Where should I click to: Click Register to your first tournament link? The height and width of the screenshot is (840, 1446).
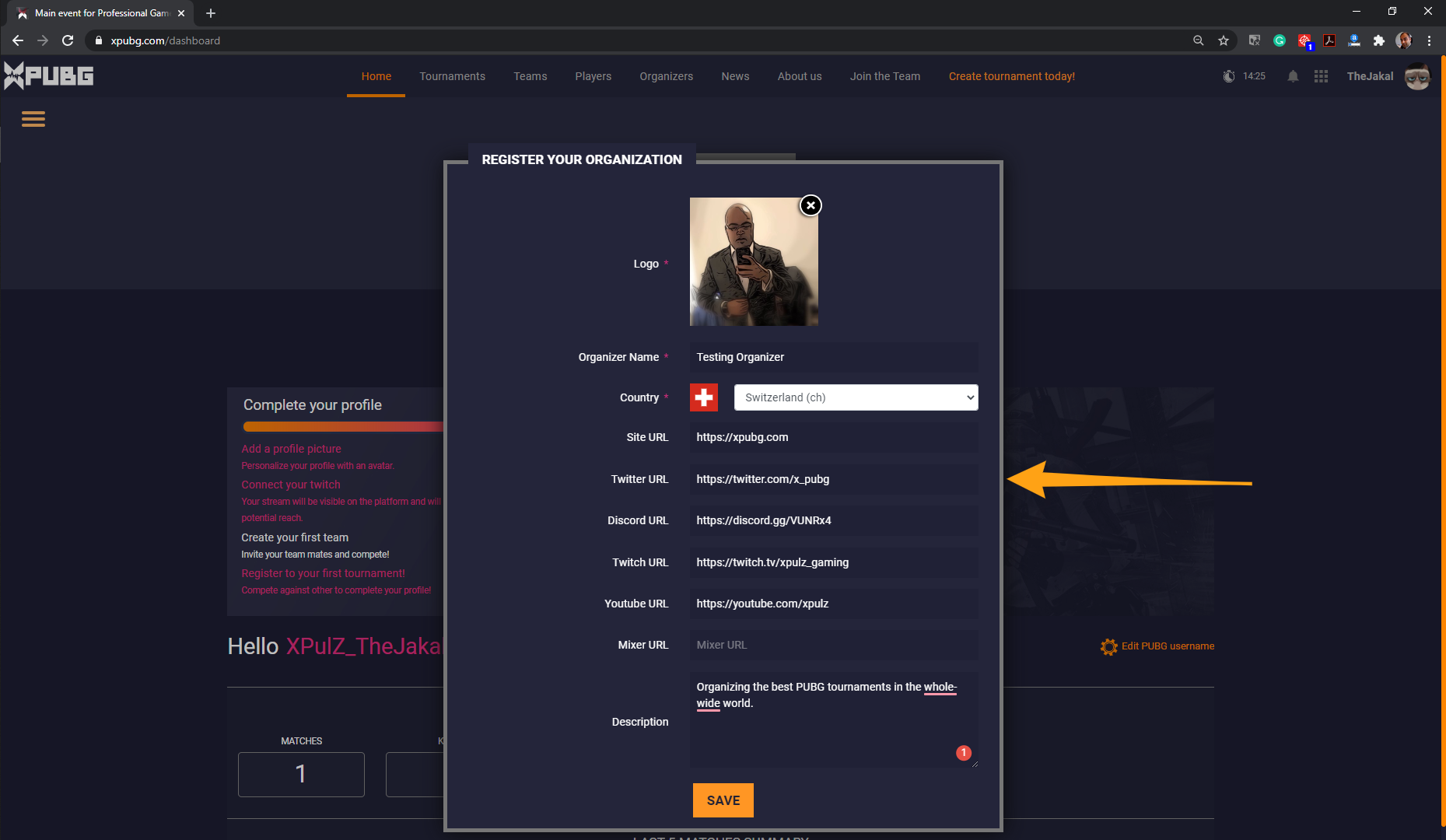(323, 573)
